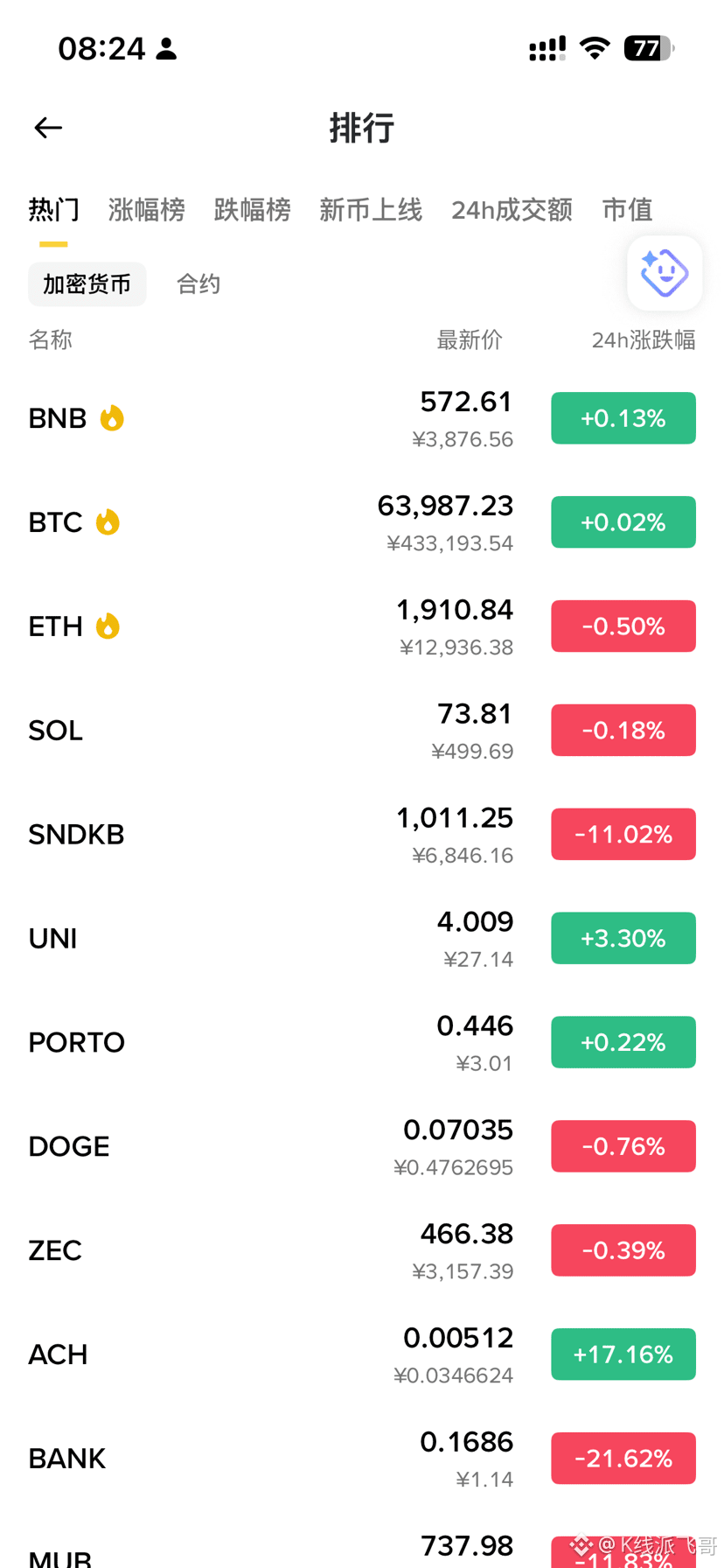The height and width of the screenshot is (1568, 724).
Task: Open the 市值 tab
Action: pyautogui.click(x=628, y=210)
